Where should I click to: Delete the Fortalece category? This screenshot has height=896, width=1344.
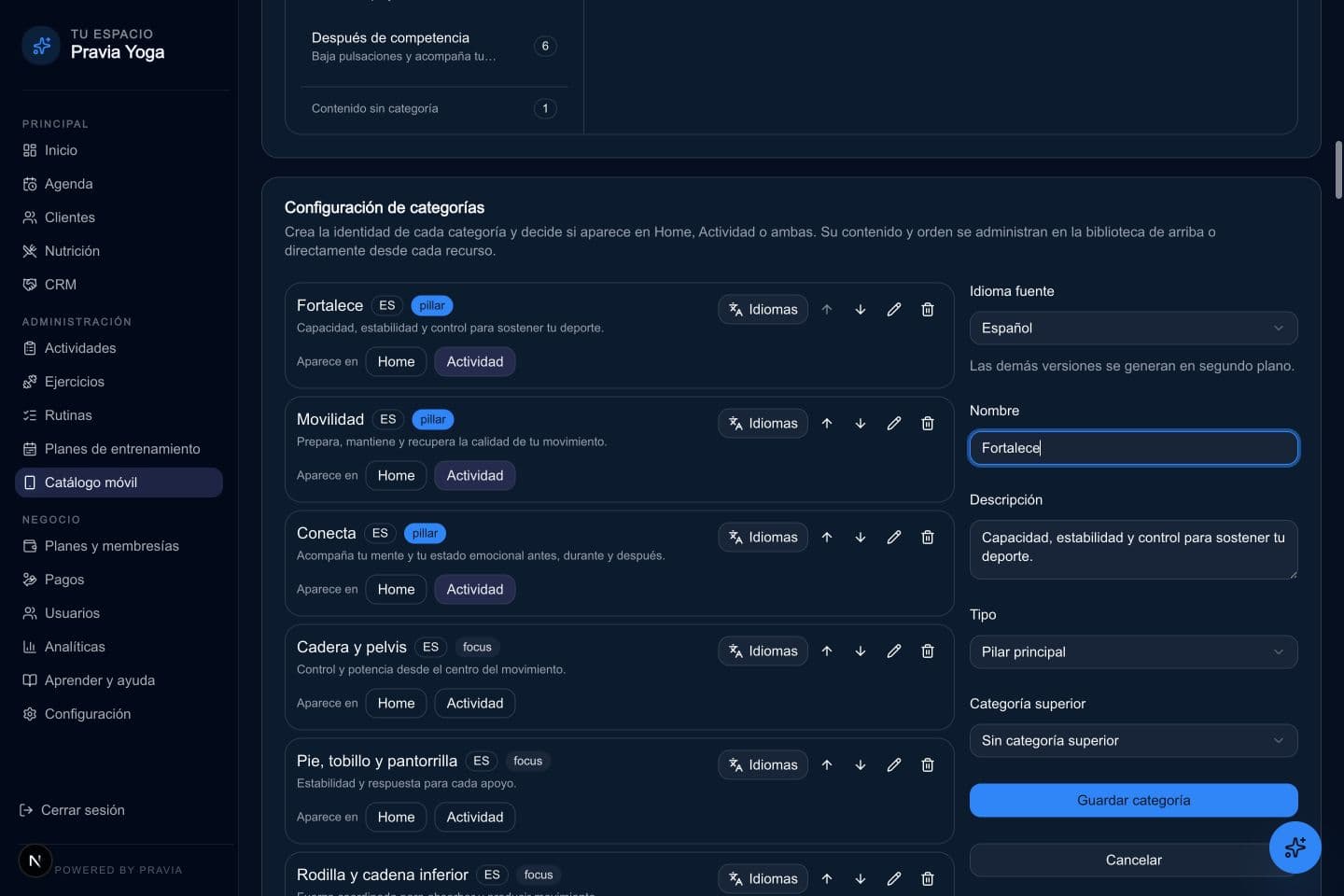[927, 309]
